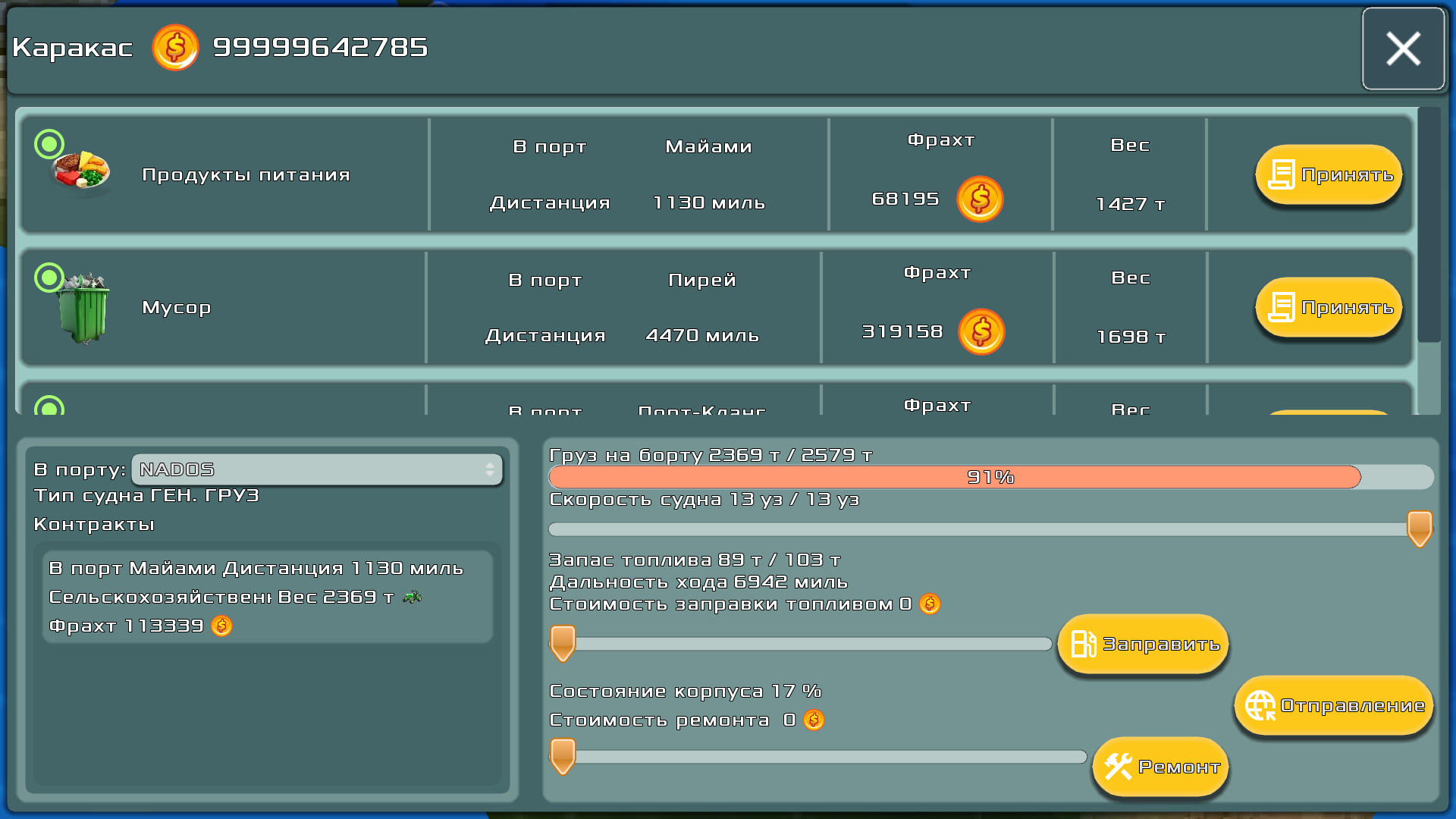
Task: Click the Каракас port title
Action: [x=71, y=47]
